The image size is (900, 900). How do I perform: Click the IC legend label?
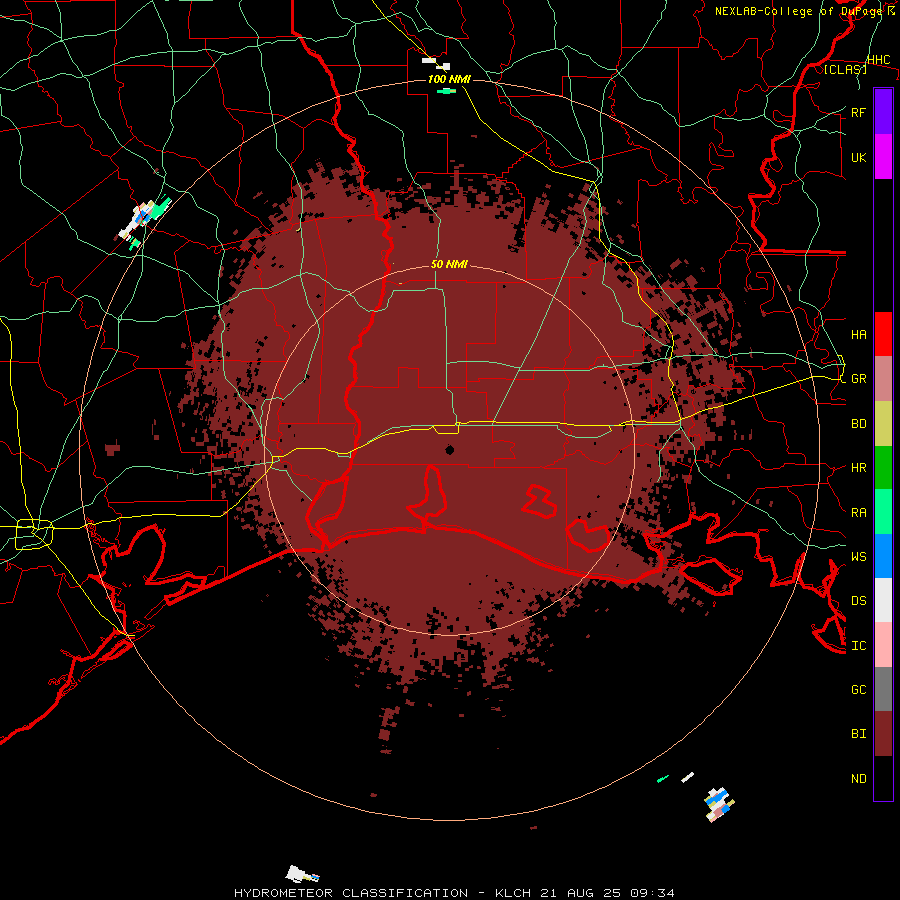859,646
